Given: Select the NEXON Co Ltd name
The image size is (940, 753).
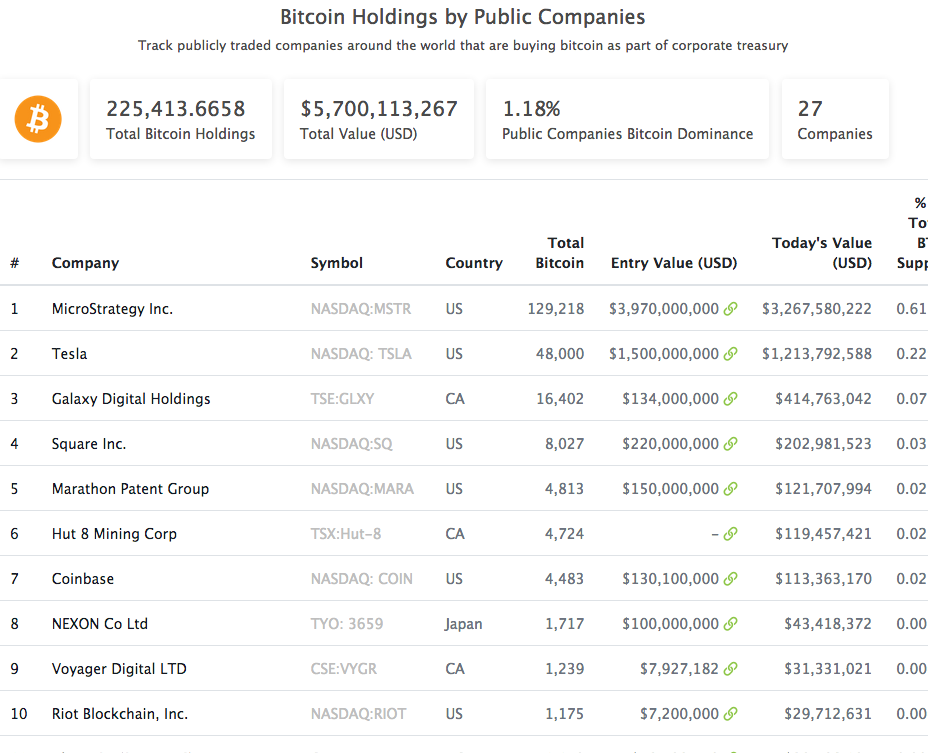Looking at the screenshot, I should click(100, 624).
